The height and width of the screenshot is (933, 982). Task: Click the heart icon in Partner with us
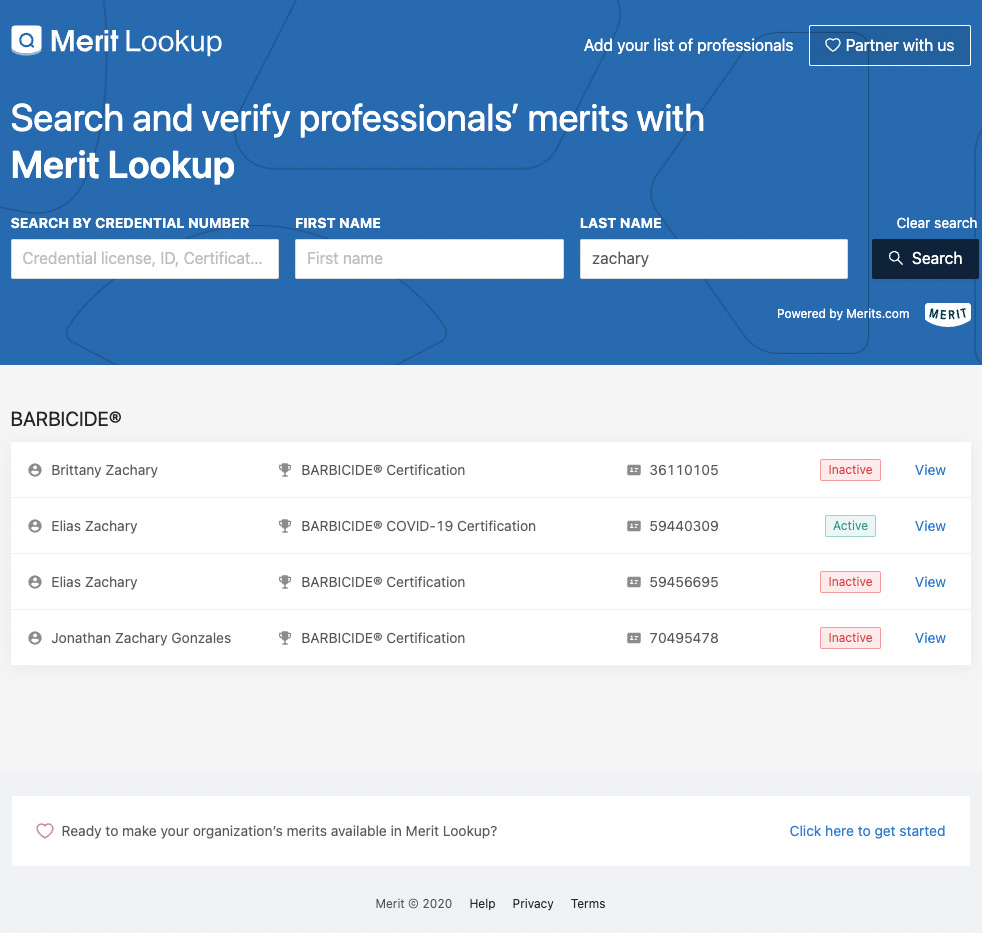(832, 45)
